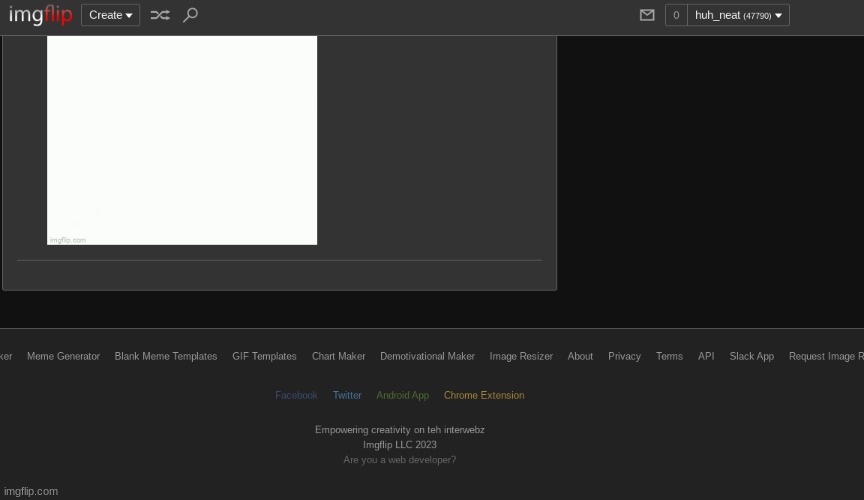Expand the Create dropdown menu

pos(110,15)
